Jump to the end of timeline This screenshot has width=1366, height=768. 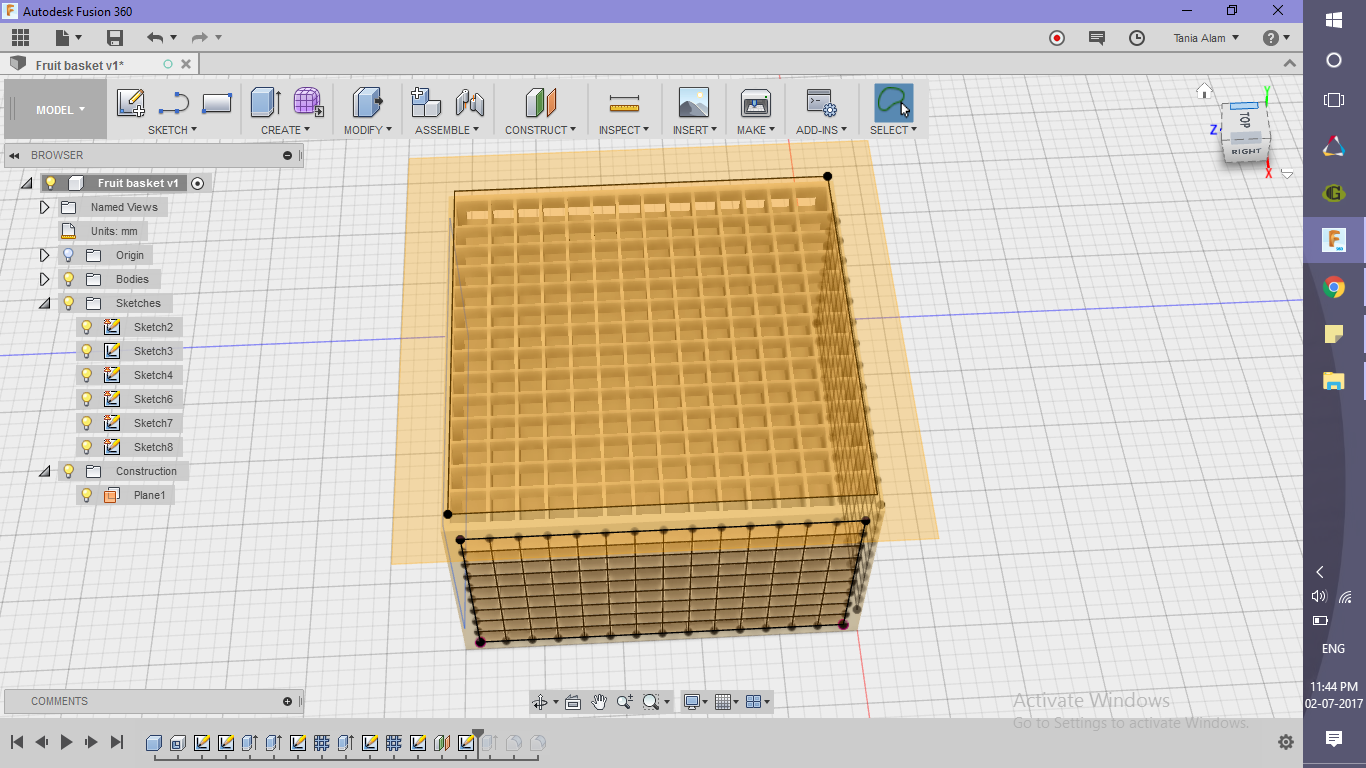click(x=117, y=742)
